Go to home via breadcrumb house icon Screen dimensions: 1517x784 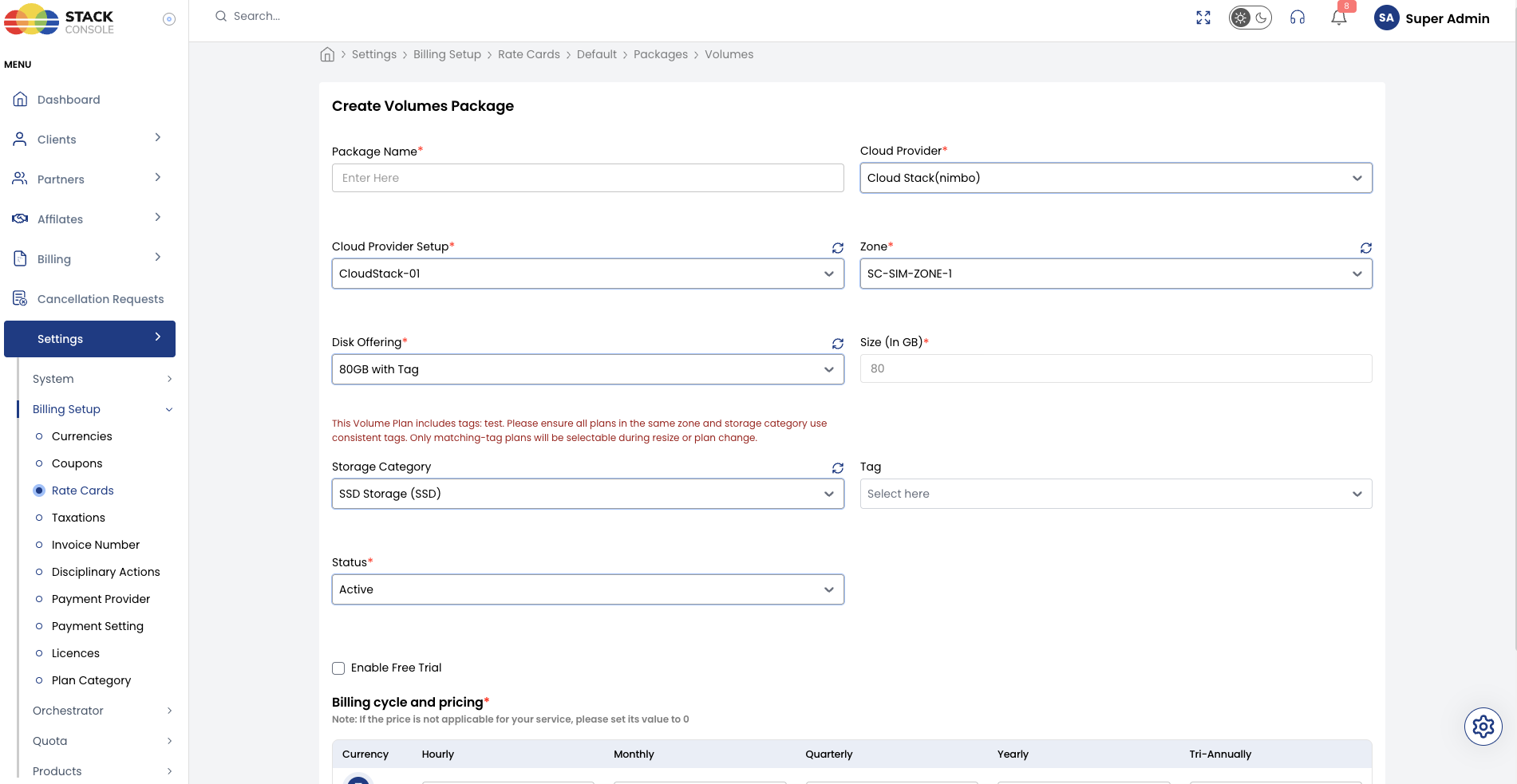pos(327,54)
